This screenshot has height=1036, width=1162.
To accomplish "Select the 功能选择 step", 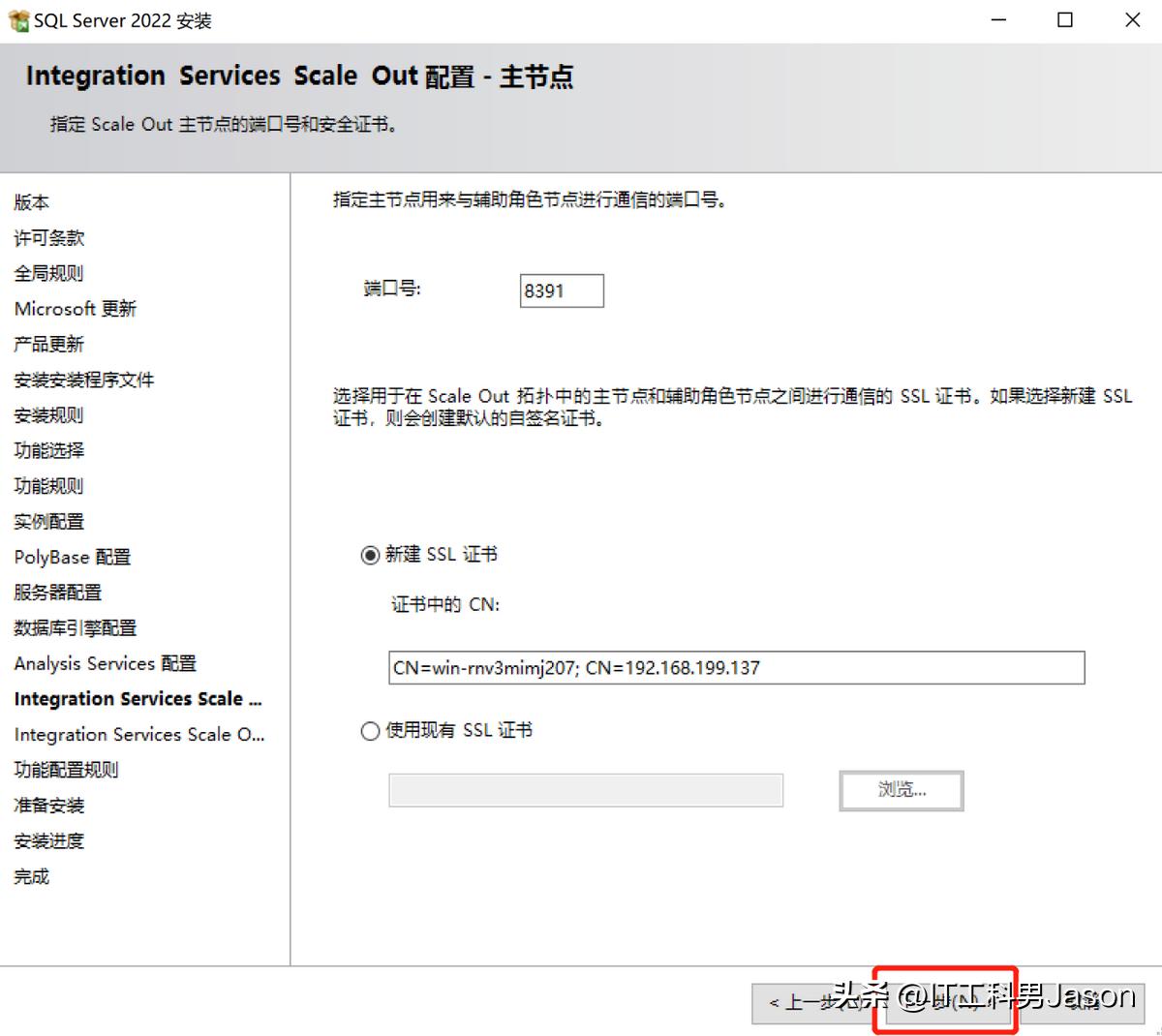I will tap(47, 450).
